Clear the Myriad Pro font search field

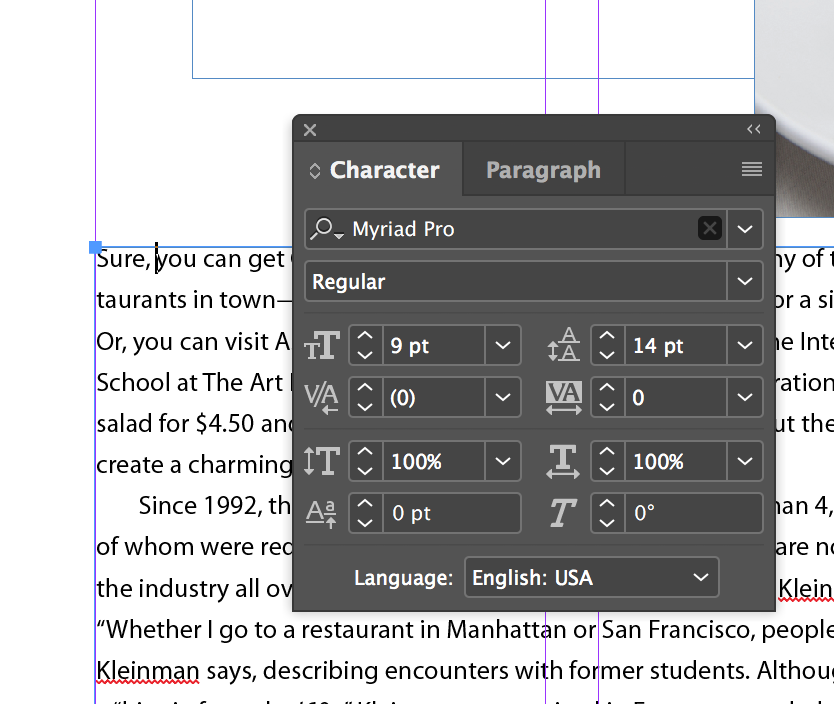coord(710,229)
